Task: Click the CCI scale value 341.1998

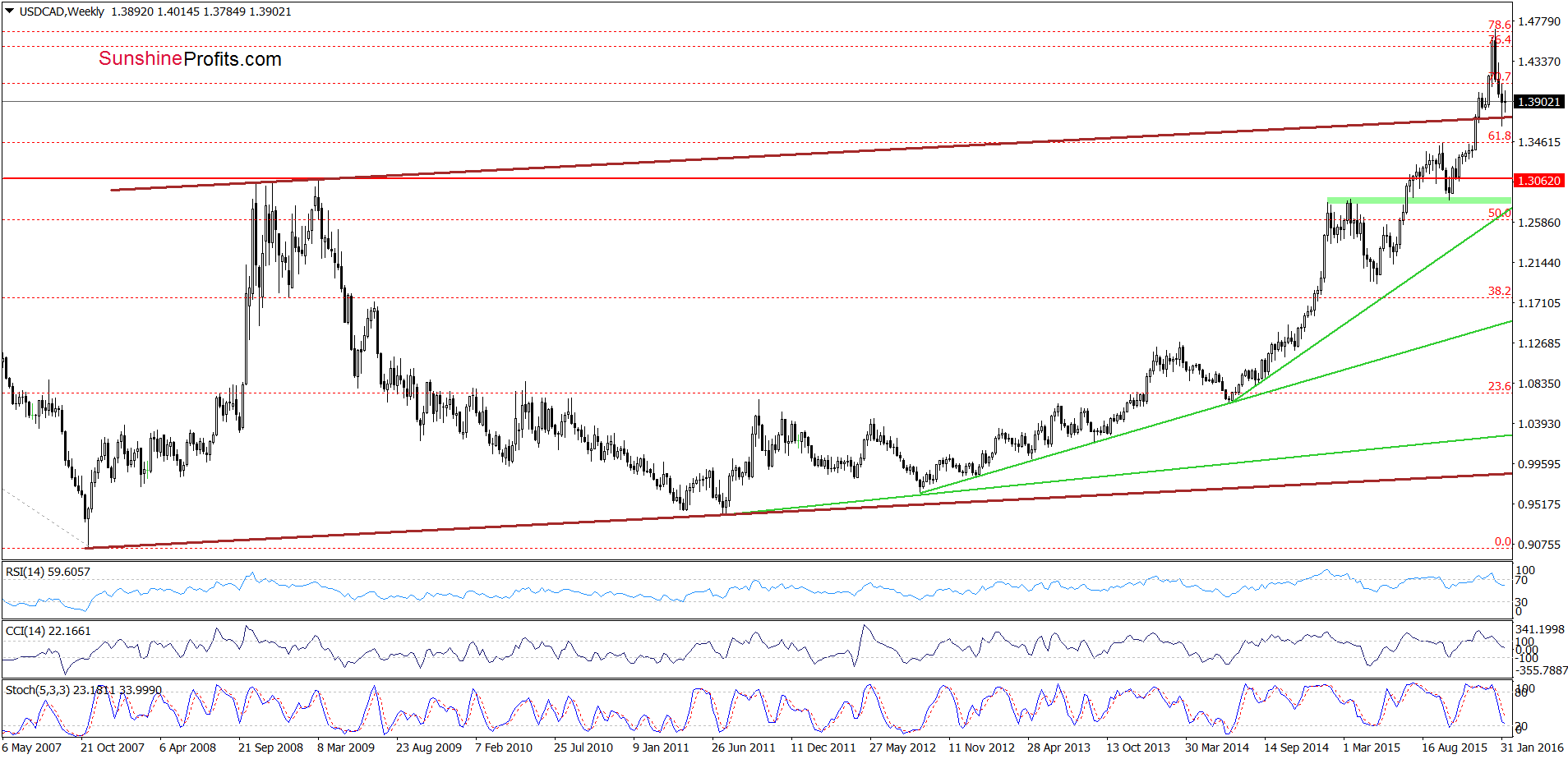Action: 1542,630
